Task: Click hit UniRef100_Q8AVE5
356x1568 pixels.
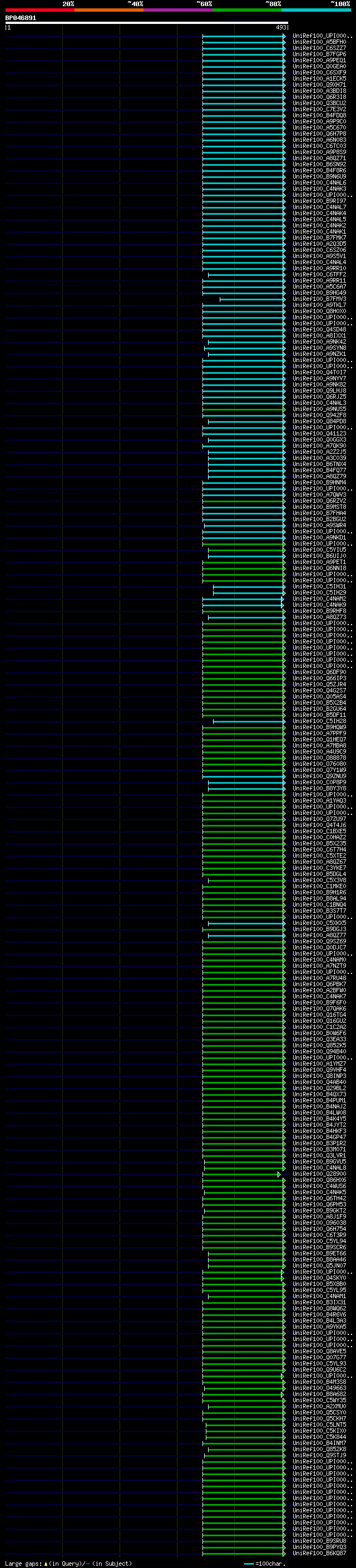Action: click(x=319, y=1352)
